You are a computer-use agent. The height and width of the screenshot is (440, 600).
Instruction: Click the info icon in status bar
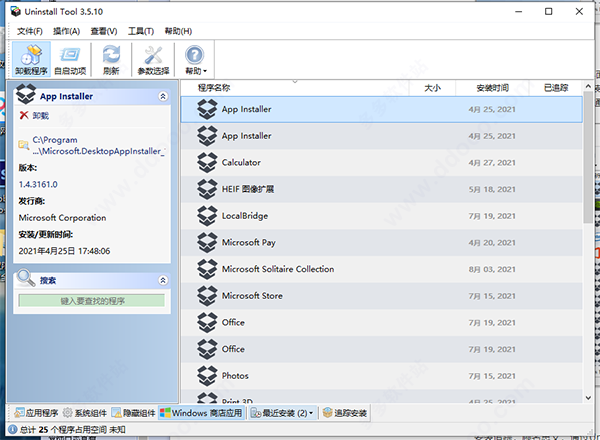pyautogui.click(x=13, y=430)
